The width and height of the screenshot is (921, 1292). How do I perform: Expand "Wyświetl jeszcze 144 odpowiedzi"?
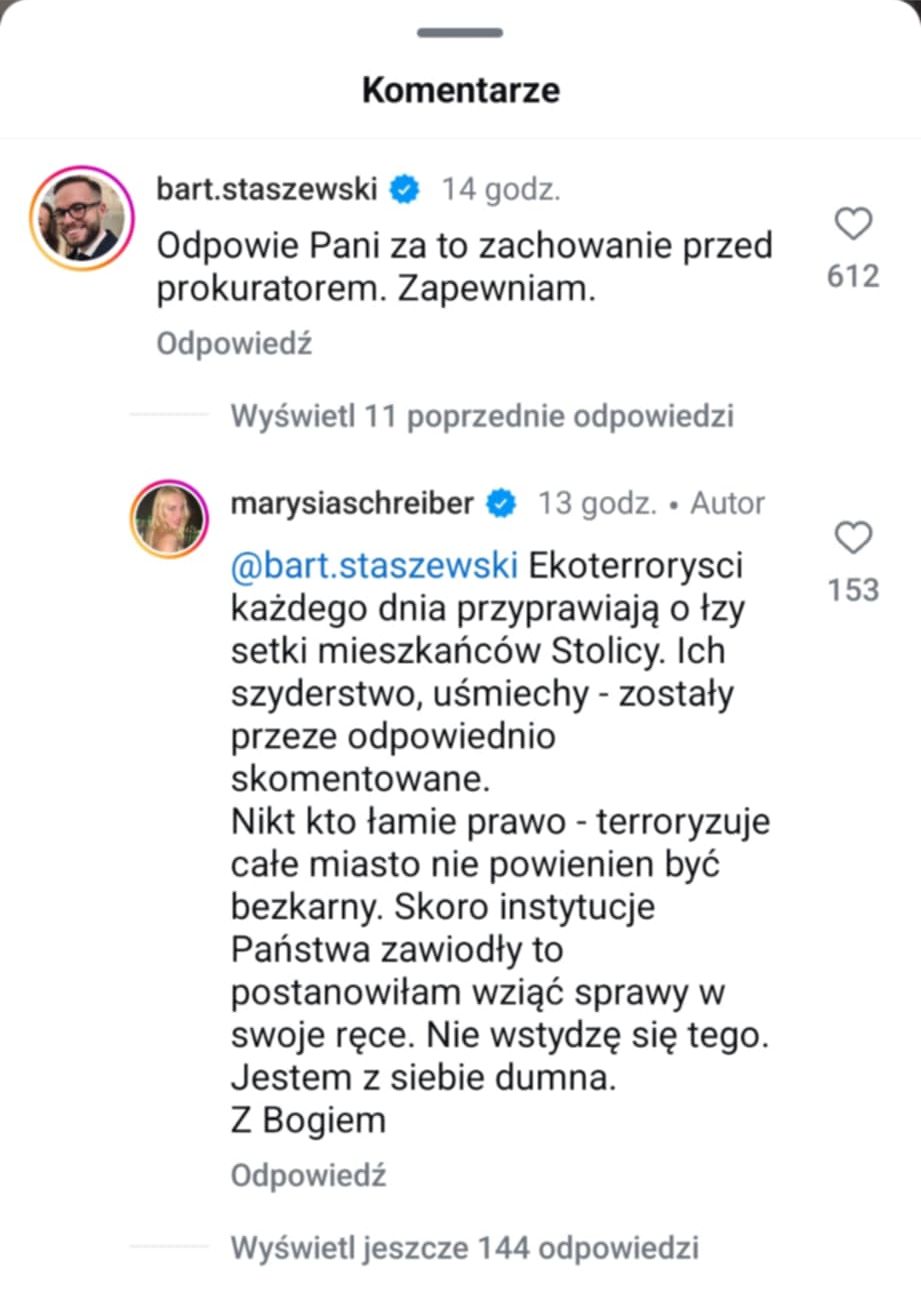(464, 1248)
